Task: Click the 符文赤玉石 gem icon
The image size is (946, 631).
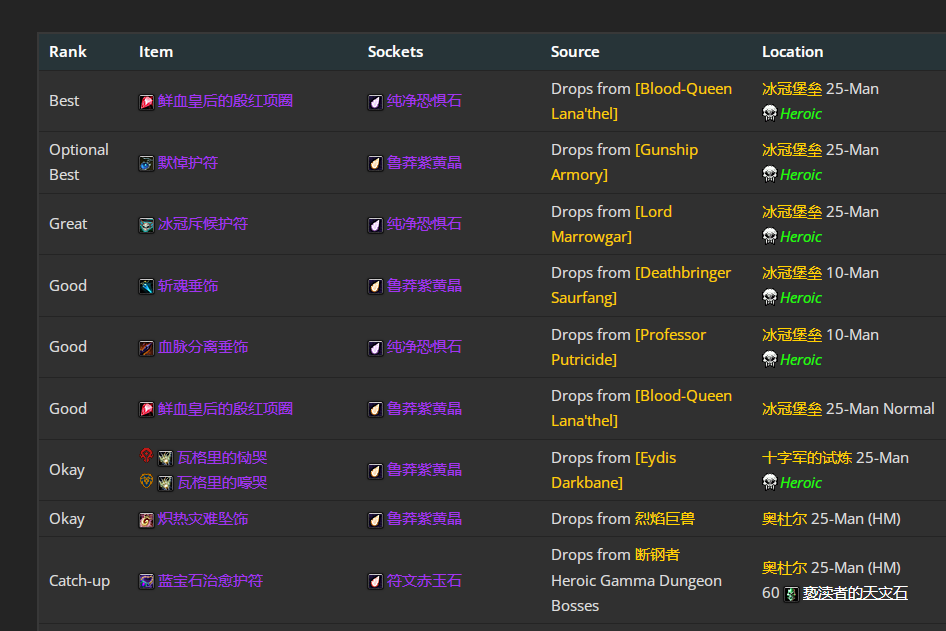Action: tap(375, 581)
